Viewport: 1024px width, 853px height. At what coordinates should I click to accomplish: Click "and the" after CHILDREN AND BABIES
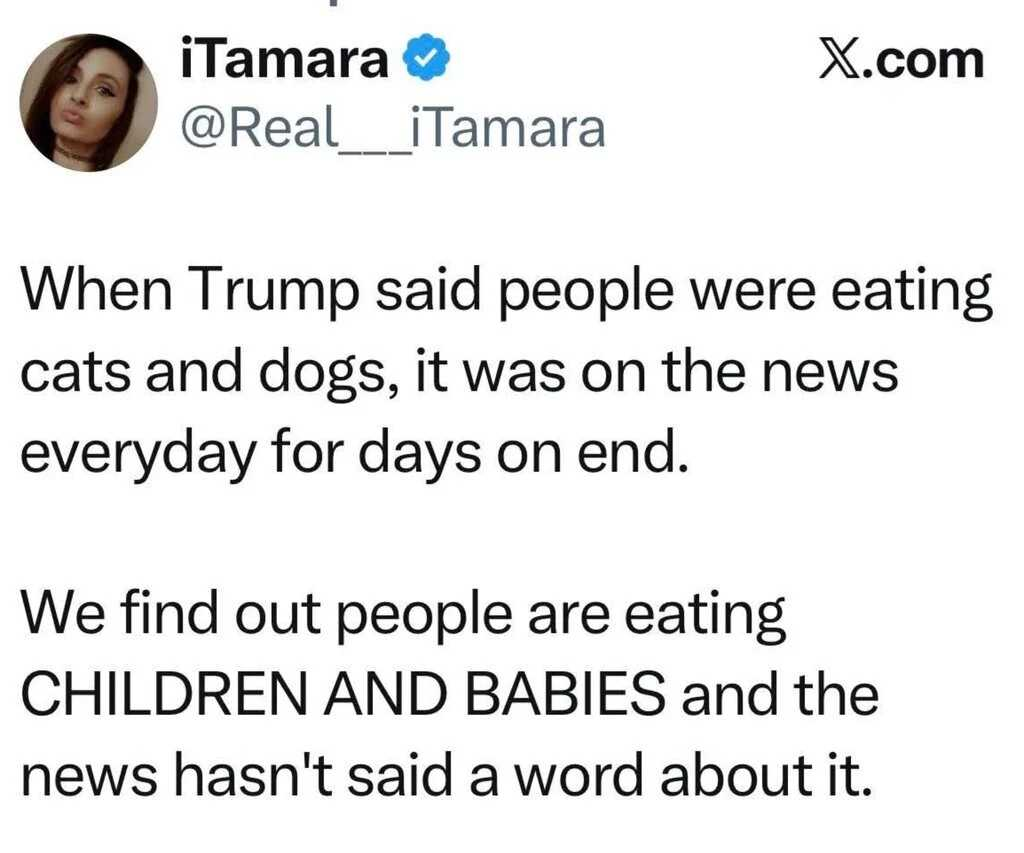[780, 694]
